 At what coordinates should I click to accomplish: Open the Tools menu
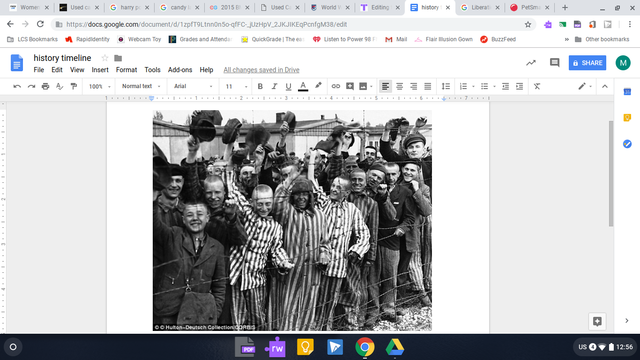click(x=152, y=70)
